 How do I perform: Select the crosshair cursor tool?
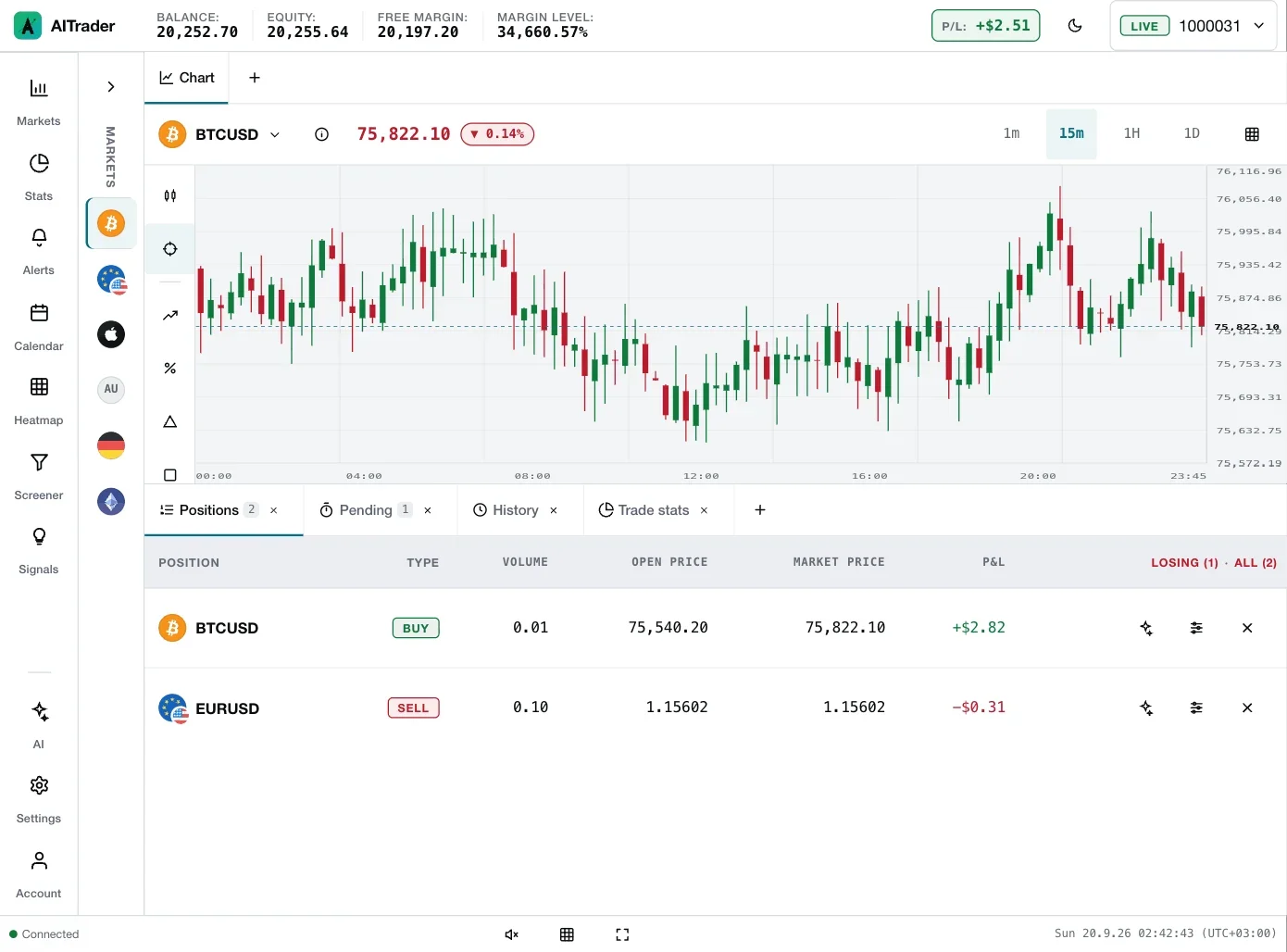click(170, 249)
